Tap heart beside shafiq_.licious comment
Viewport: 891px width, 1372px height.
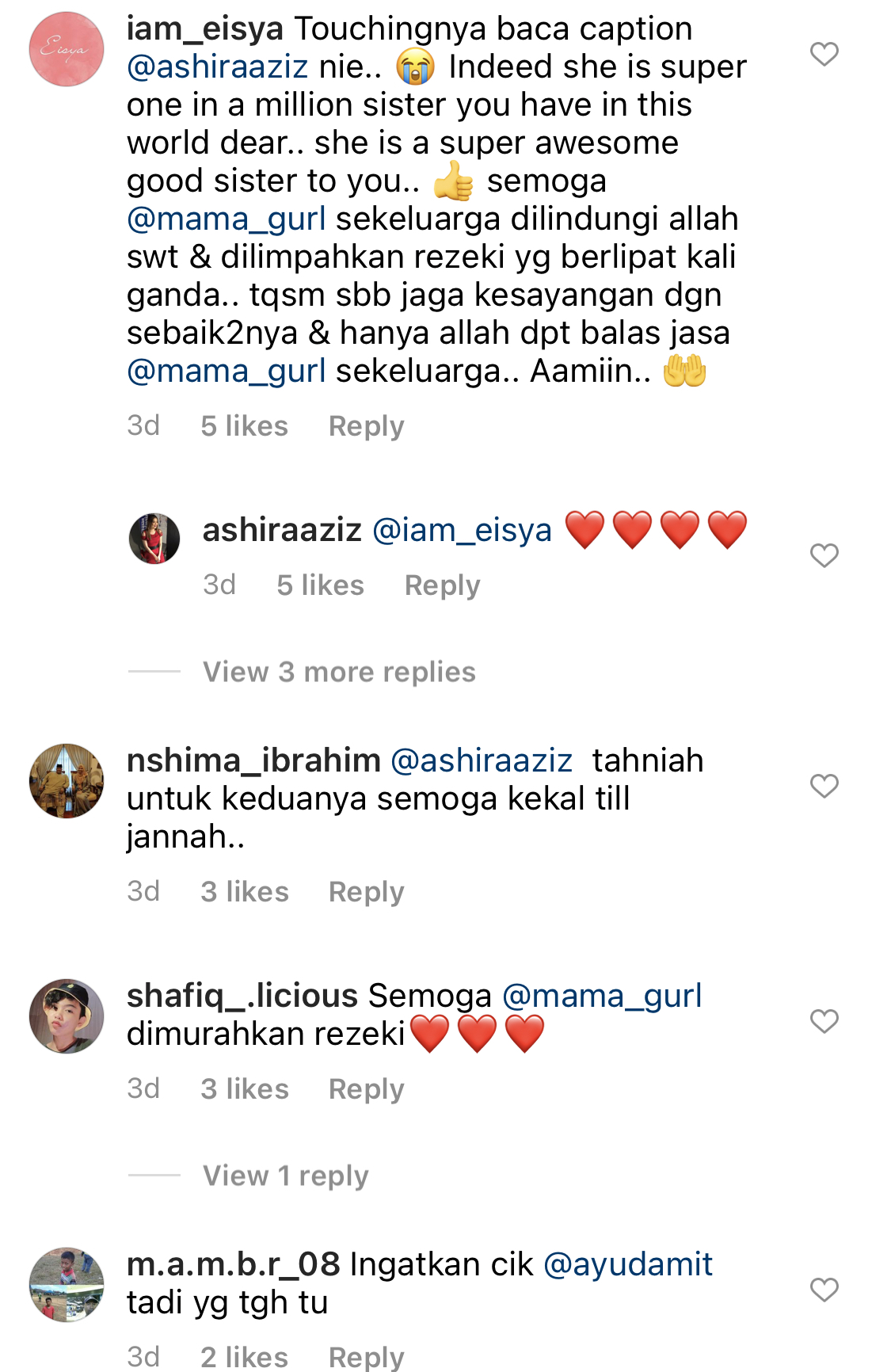coord(824,1021)
